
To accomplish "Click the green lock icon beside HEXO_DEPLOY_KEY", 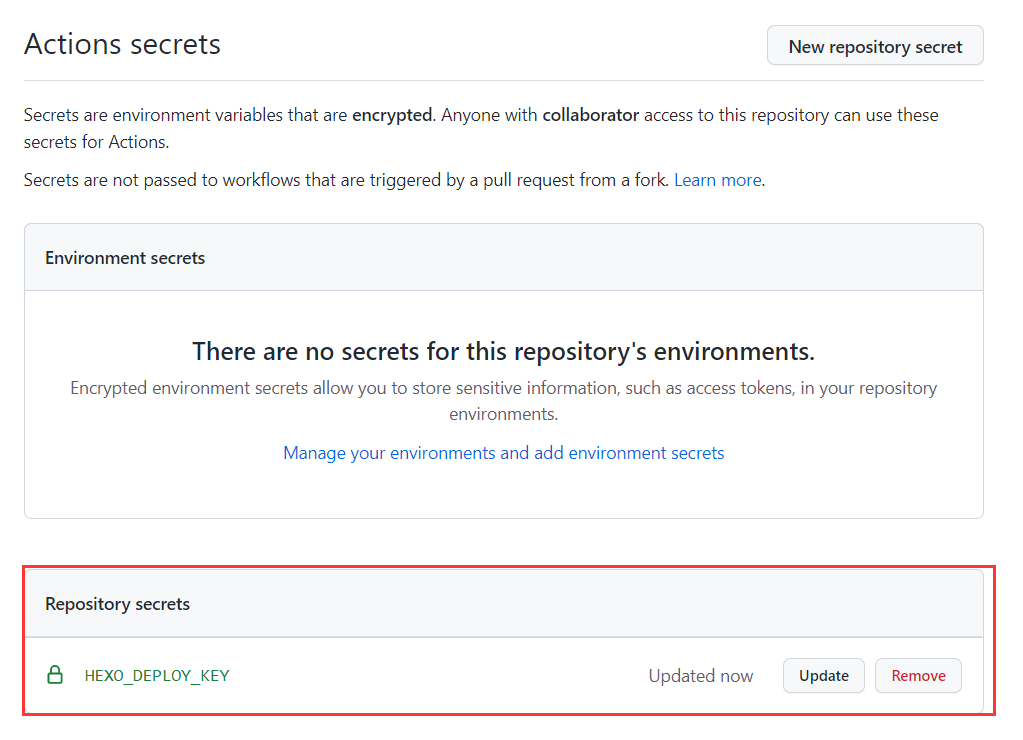I will (x=56, y=675).
